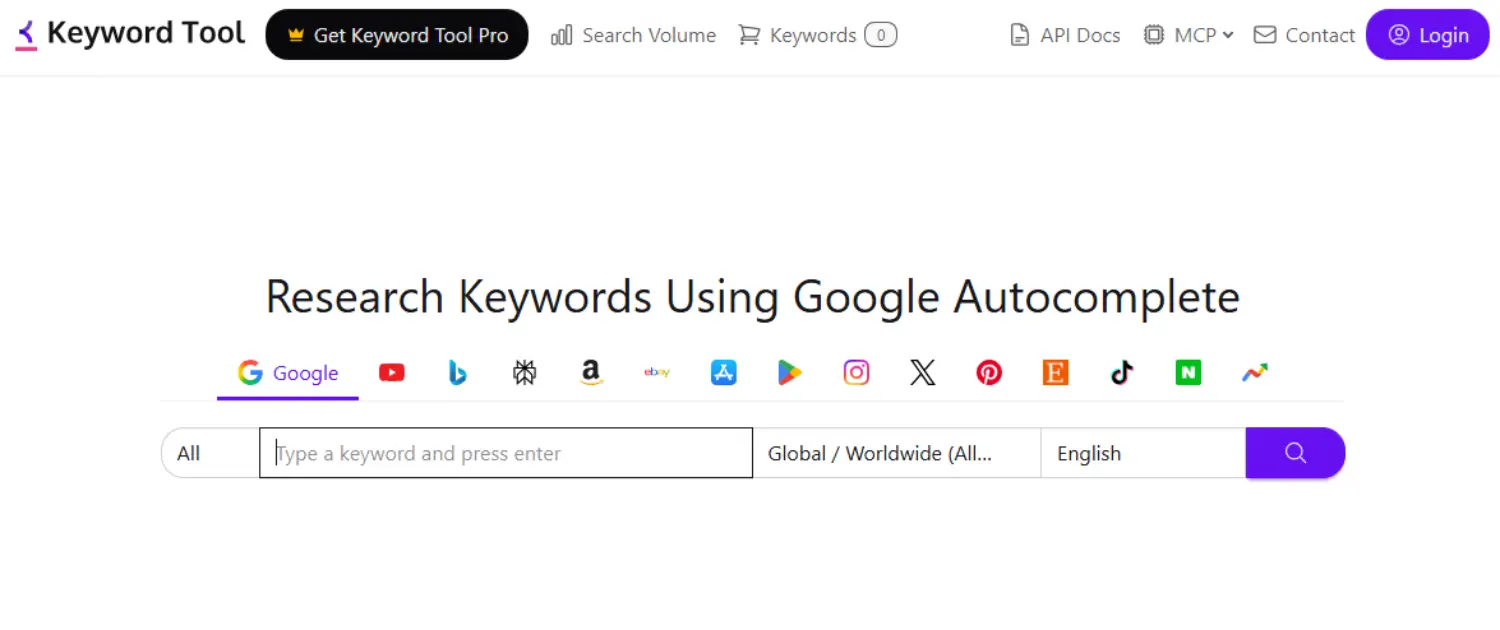Open the English language dropdown

pyautogui.click(x=1143, y=453)
